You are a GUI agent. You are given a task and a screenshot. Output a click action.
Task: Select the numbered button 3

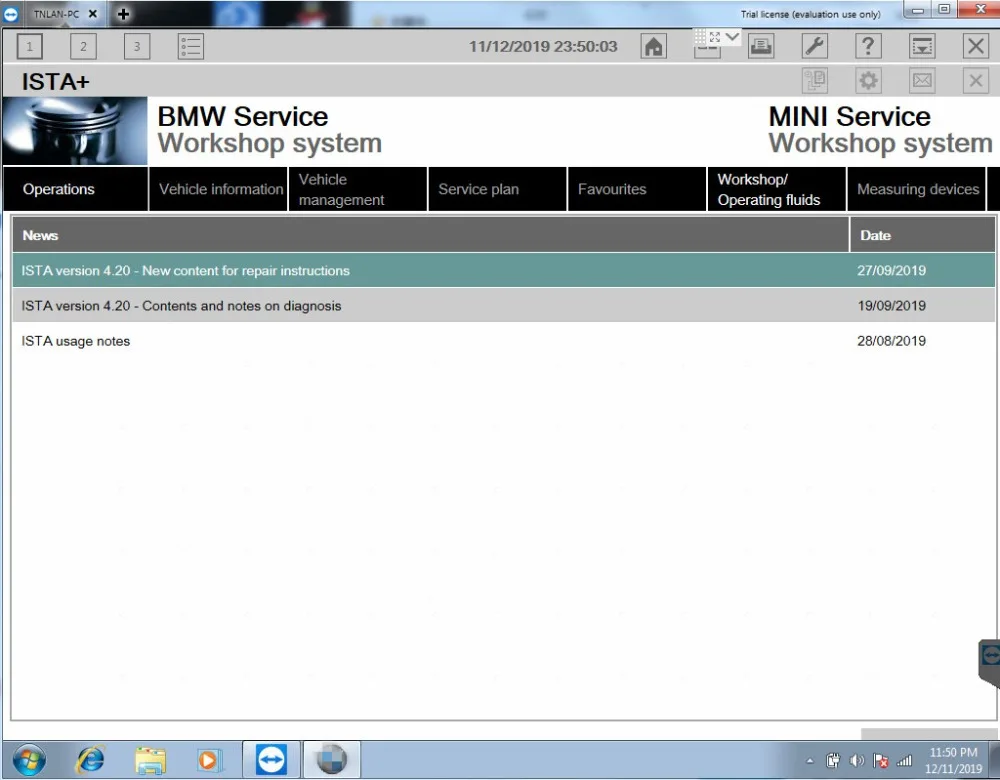point(136,47)
